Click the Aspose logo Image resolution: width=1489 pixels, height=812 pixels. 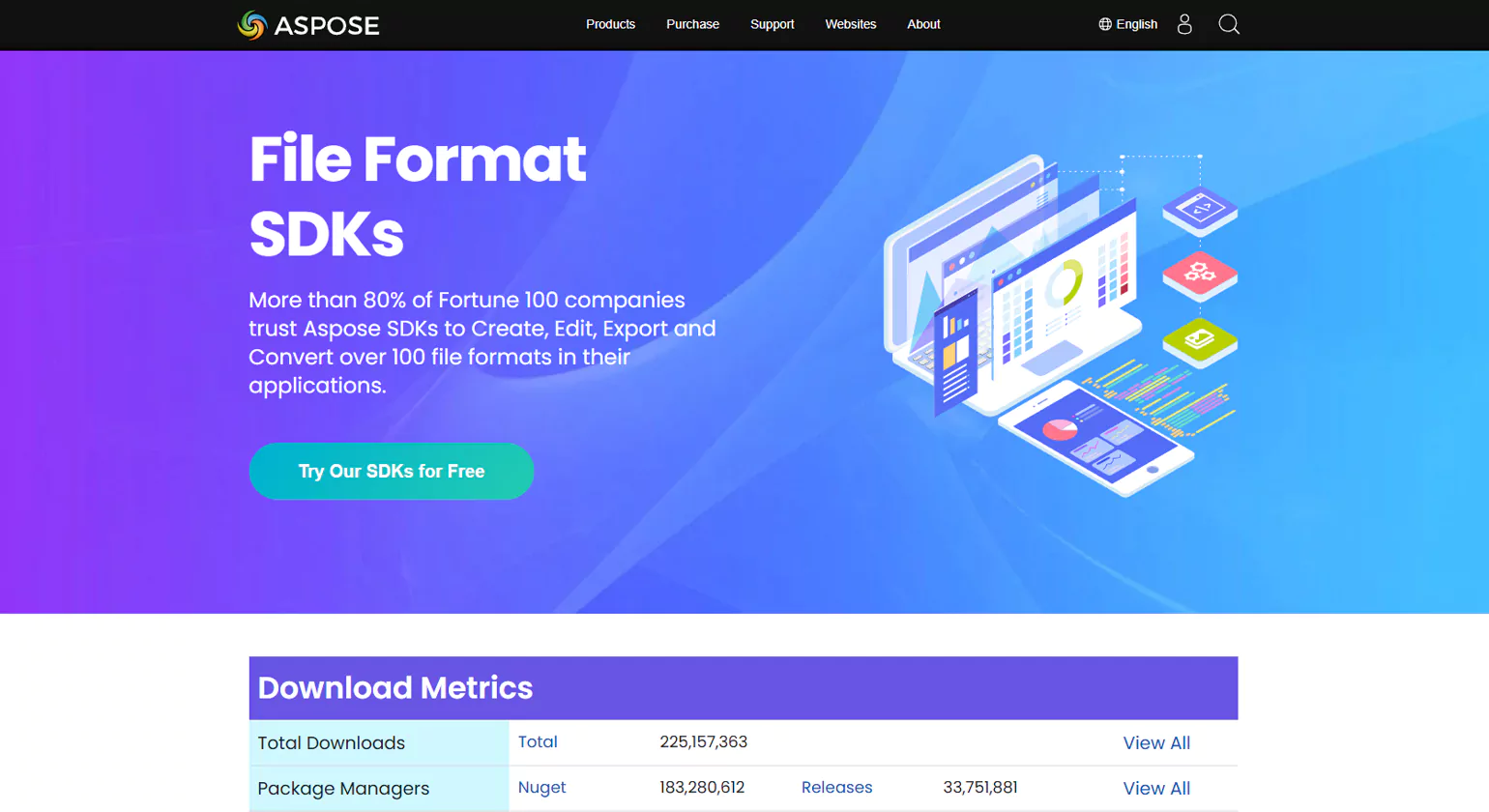307,25
